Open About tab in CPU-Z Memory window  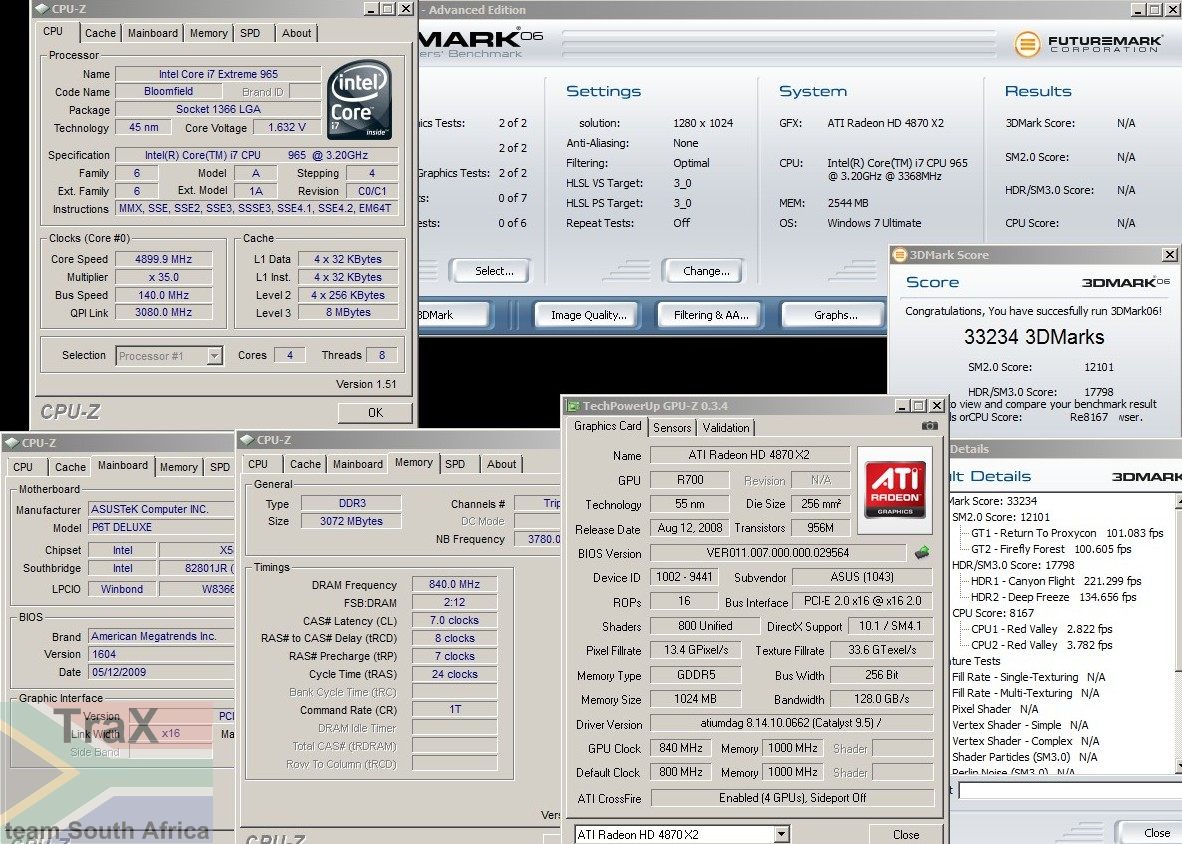pos(501,464)
